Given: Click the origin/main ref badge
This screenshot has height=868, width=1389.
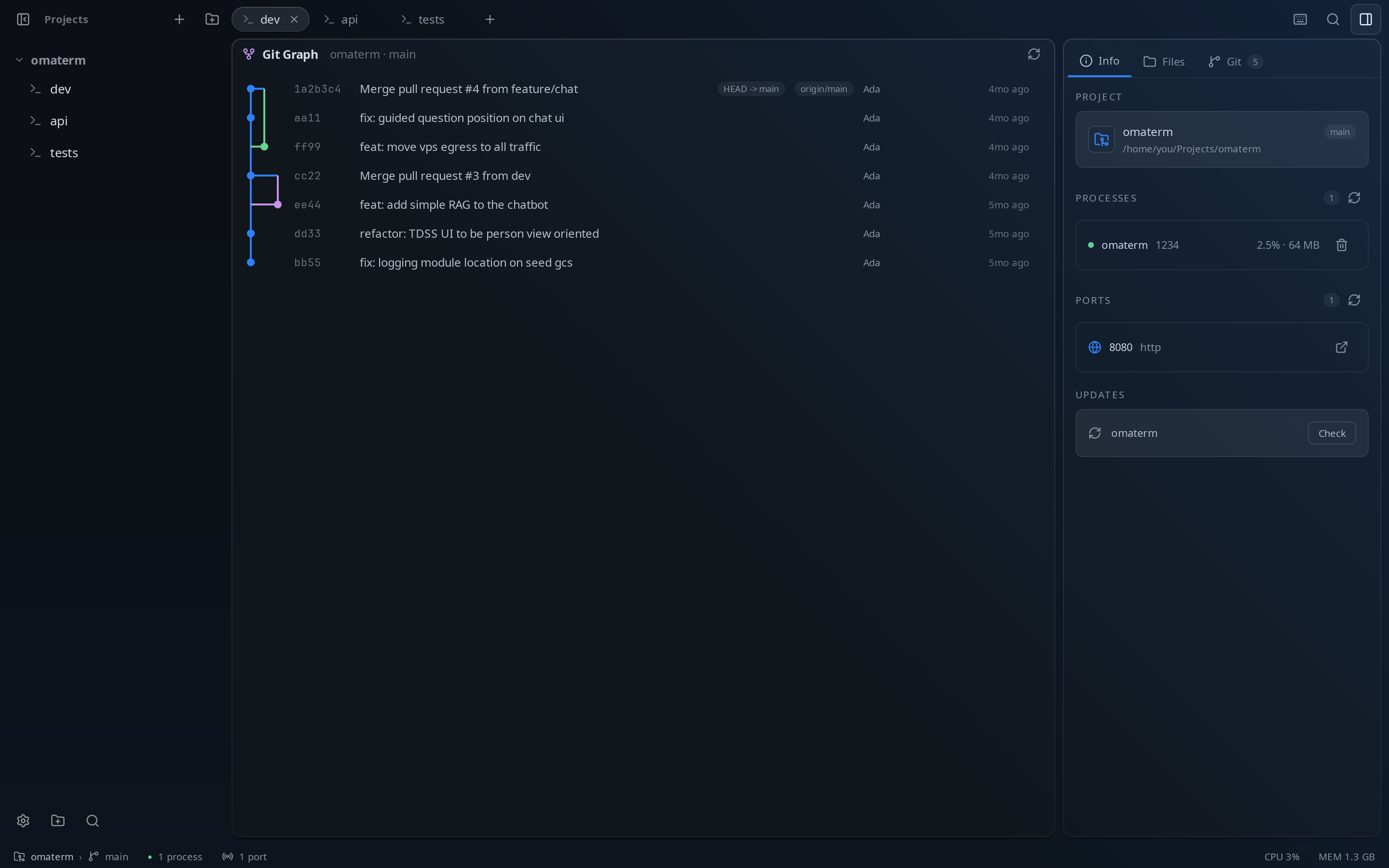Looking at the screenshot, I should 824,89.
